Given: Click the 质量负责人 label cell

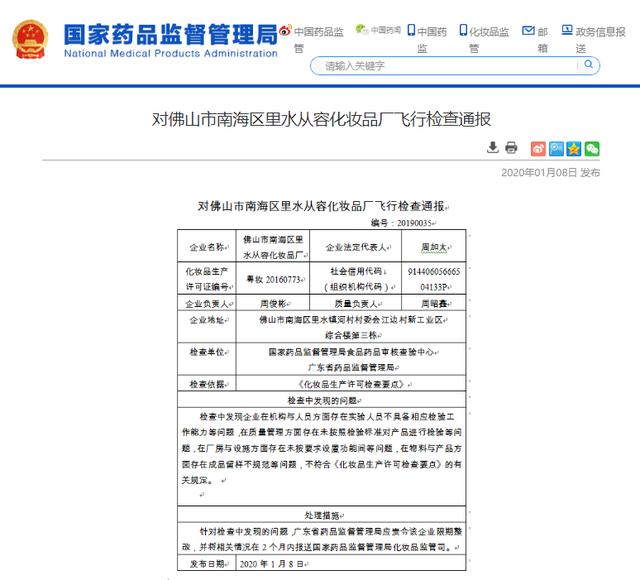Looking at the screenshot, I should [x=356, y=304].
